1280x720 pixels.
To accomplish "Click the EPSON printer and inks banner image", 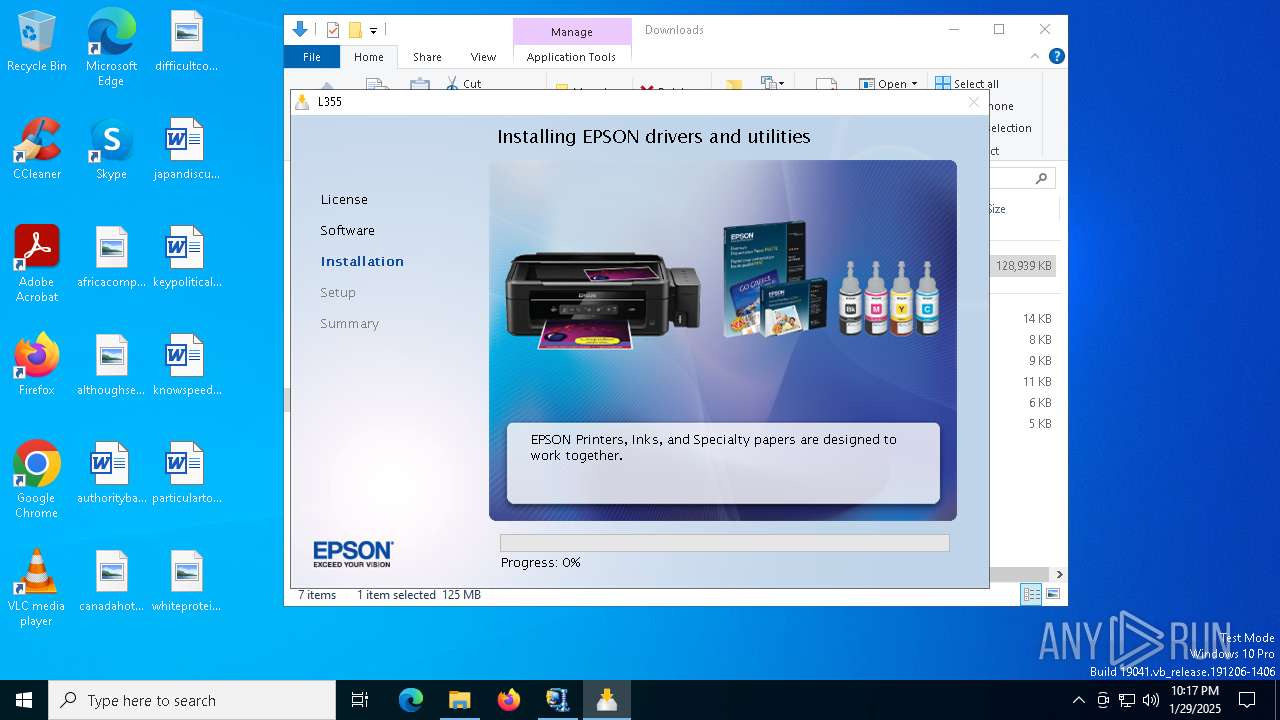I will point(723,340).
